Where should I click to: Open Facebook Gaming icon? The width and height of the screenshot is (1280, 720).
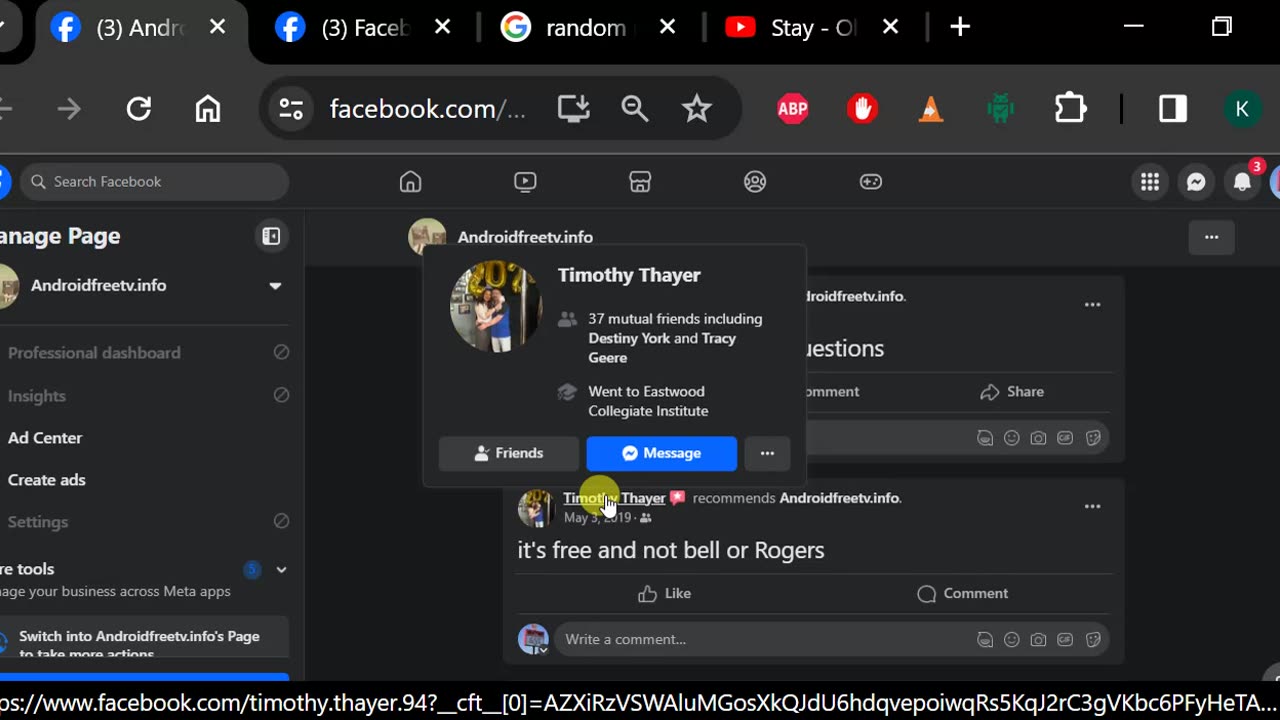point(871,181)
